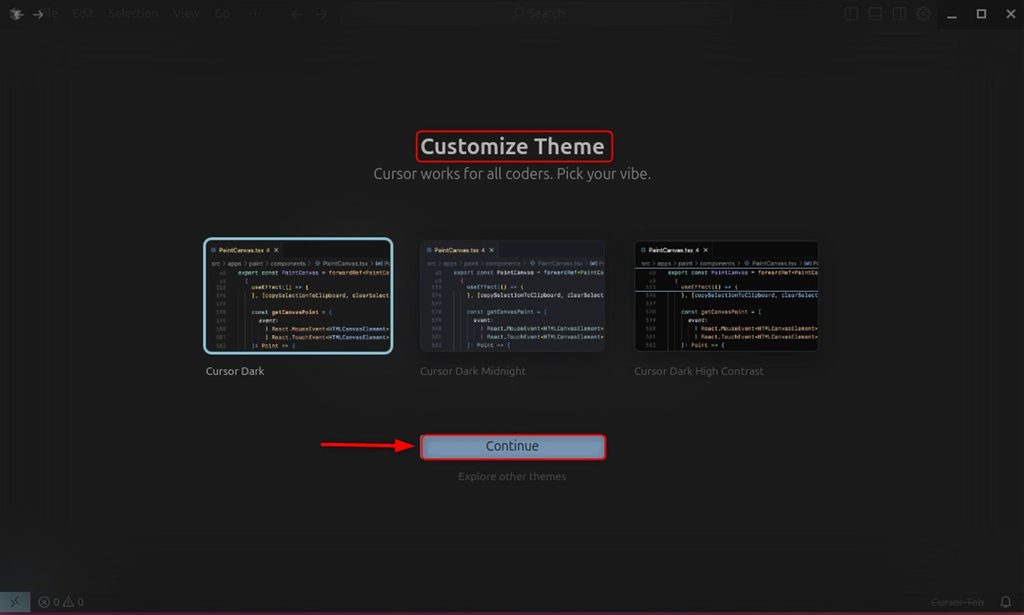Go back with the left arrow

296,13
